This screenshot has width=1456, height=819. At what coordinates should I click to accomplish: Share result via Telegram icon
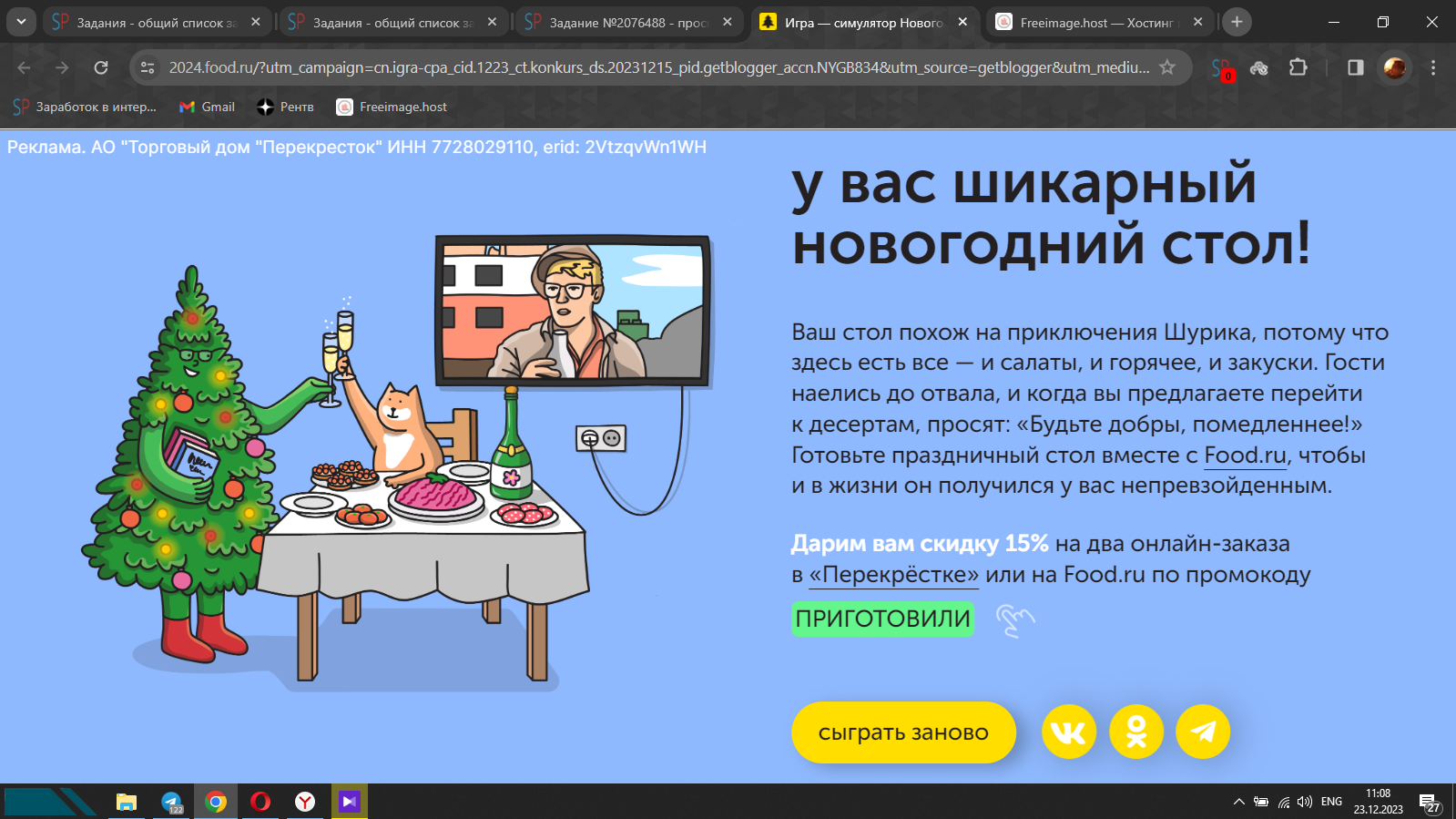1203,732
